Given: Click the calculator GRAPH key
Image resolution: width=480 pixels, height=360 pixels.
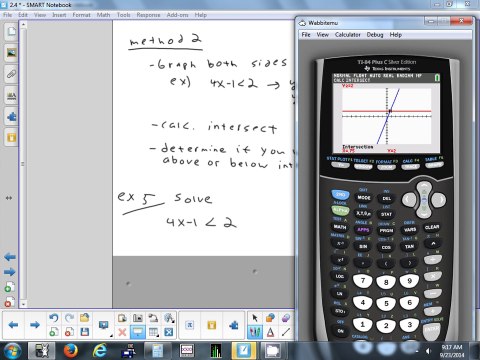Looking at the screenshot, I should 434,165.
